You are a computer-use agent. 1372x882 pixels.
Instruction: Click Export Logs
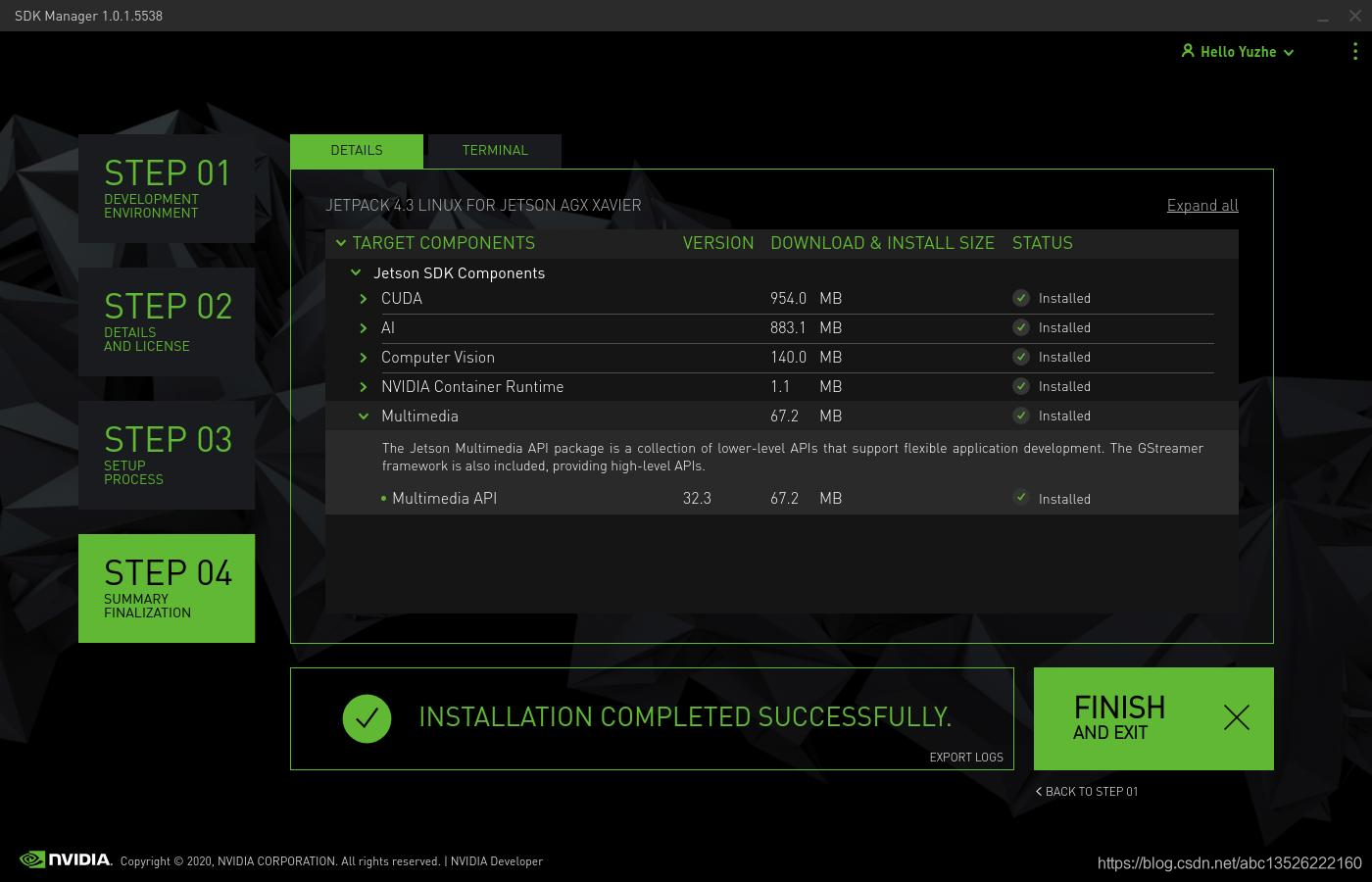[x=966, y=757]
